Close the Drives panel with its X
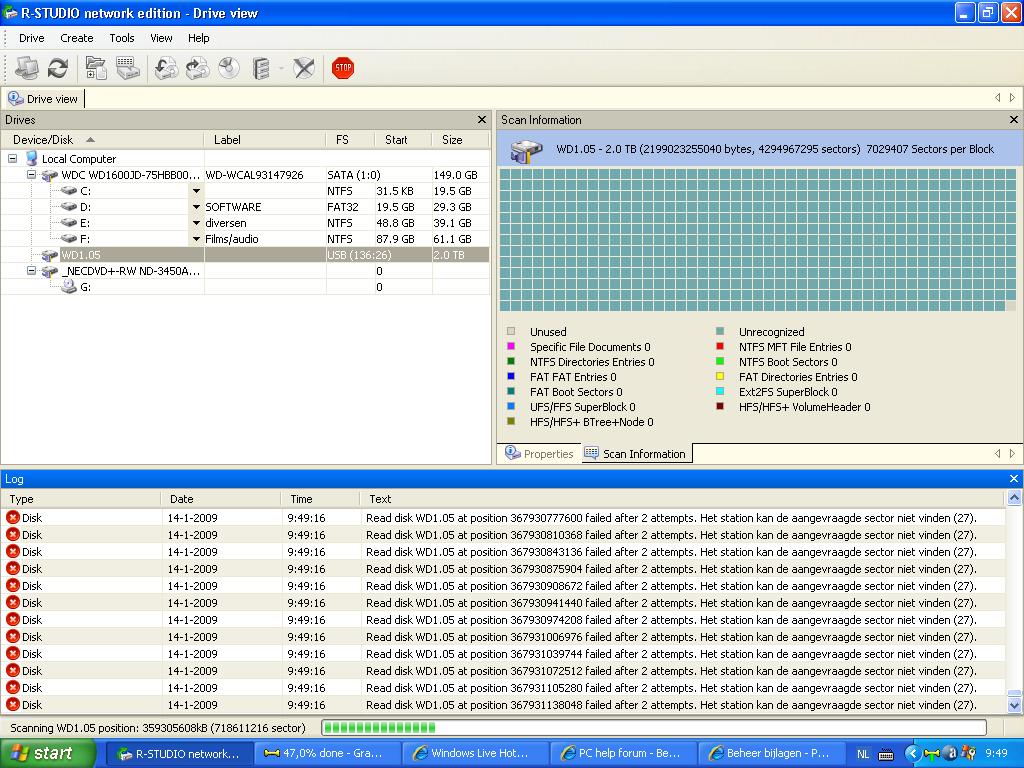This screenshot has width=1024, height=768. pos(482,120)
